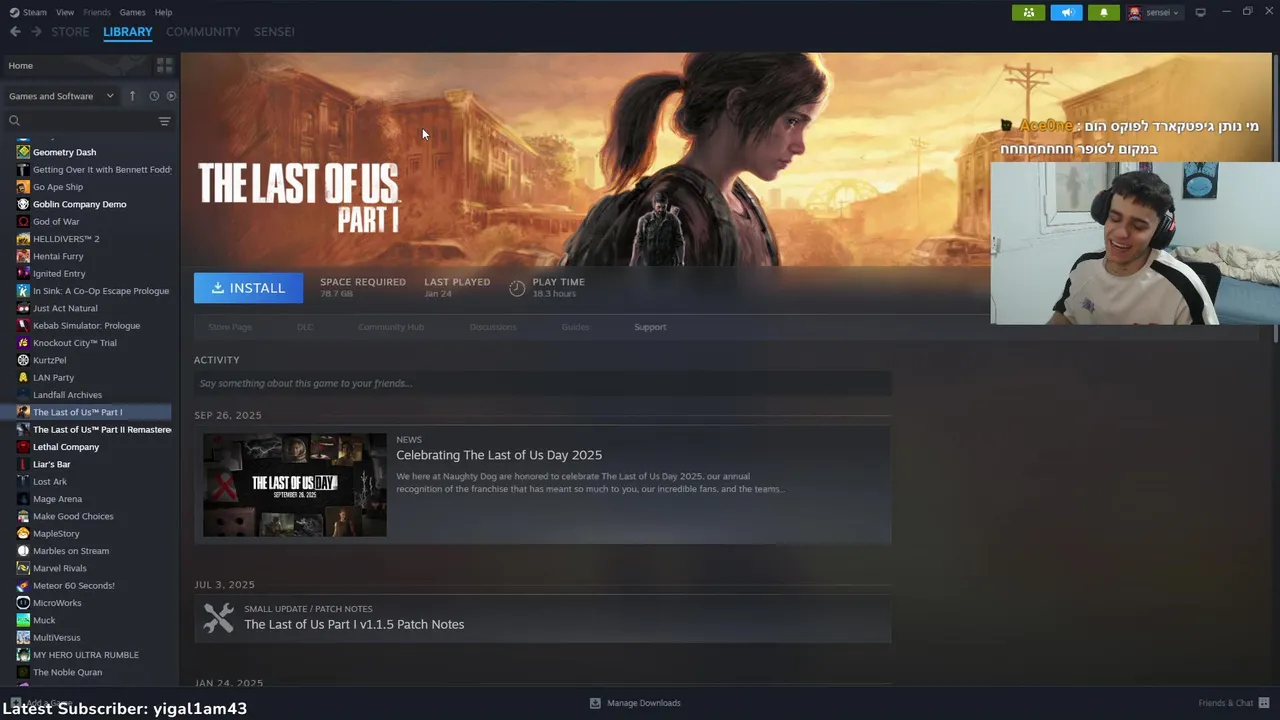Open the Discussions link
The width and height of the screenshot is (1280, 720).
click(493, 327)
